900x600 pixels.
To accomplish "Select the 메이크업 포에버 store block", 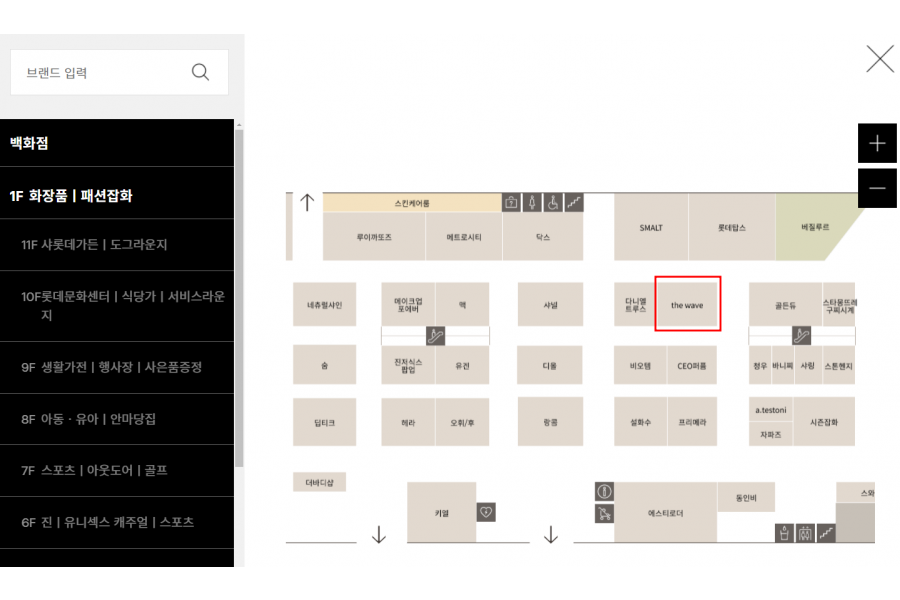I will click(408, 304).
